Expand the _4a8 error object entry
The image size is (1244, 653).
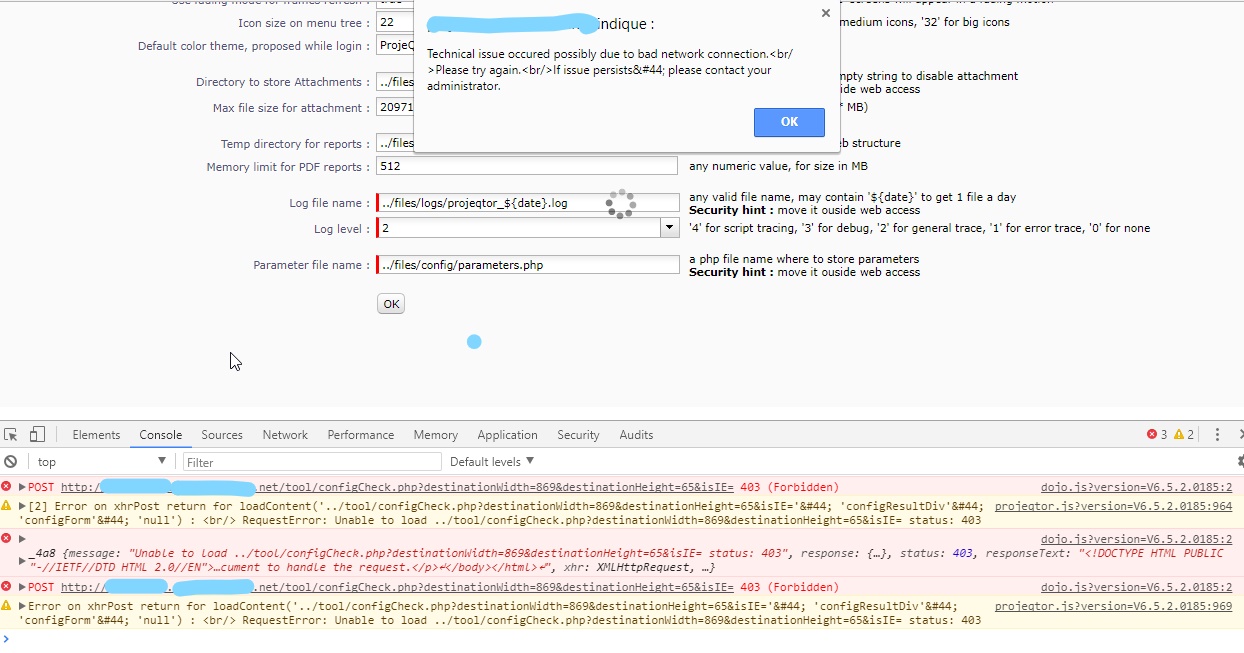[x=22, y=539]
